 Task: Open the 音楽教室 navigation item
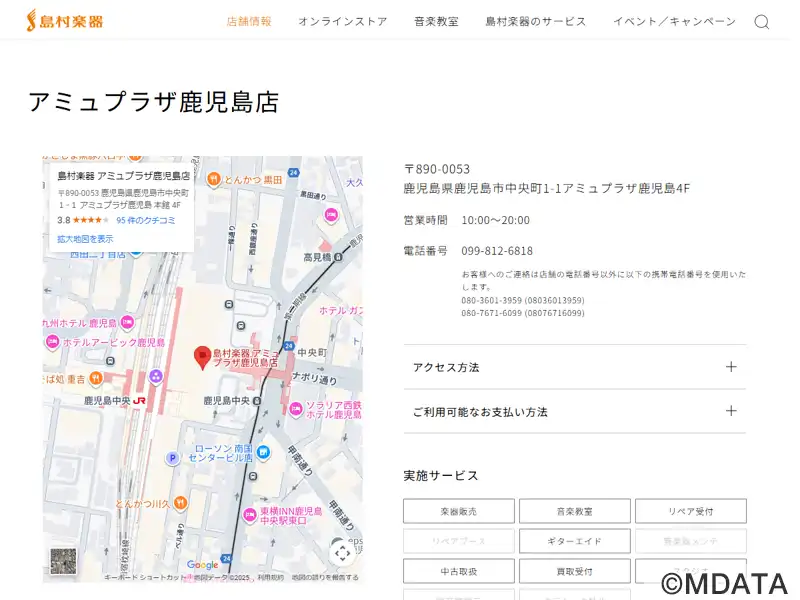(x=436, y=22)
